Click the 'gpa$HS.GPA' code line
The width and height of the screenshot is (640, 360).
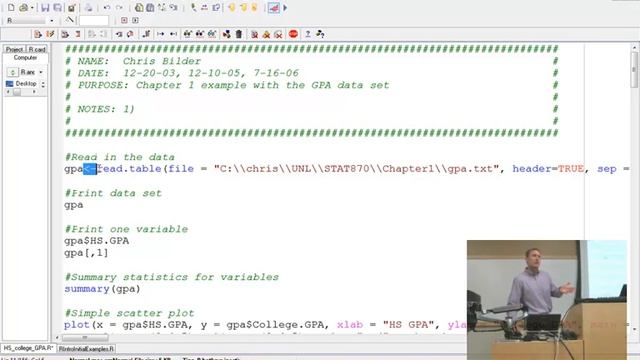click(x=97, y=241)
